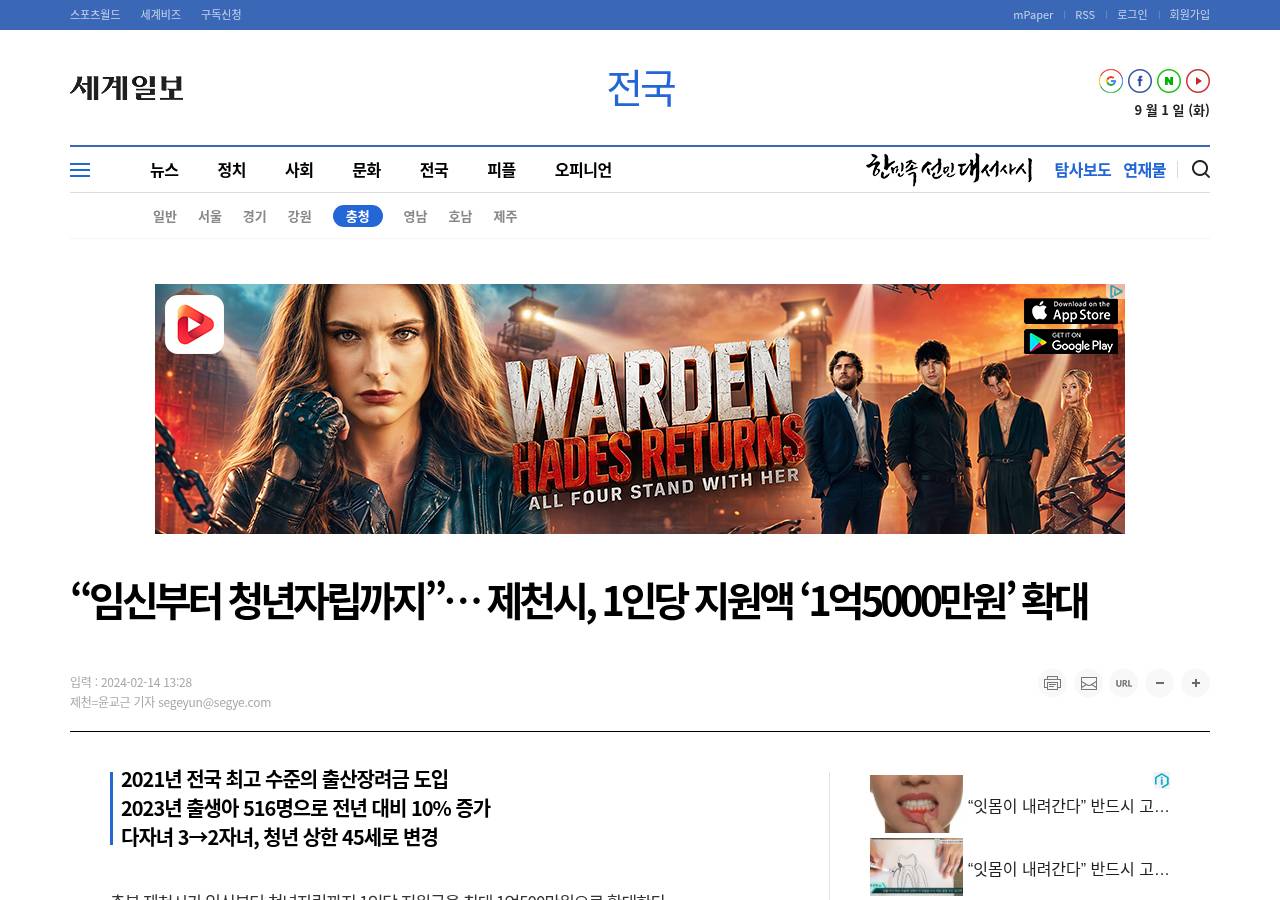Click the search magnifier icon
This screenshot has height=900, width=1280.
[1201, 169]
